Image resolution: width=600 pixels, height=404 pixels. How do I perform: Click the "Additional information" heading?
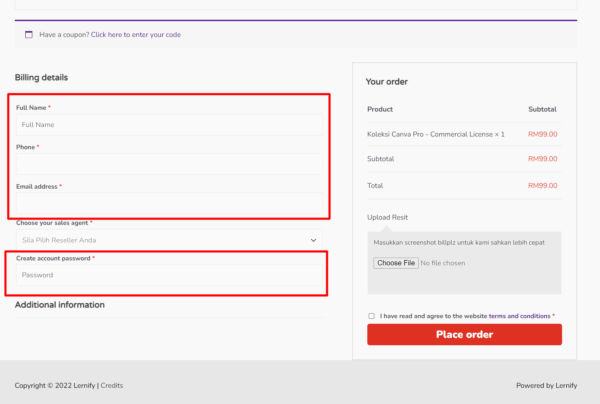[x=59, y=305]
